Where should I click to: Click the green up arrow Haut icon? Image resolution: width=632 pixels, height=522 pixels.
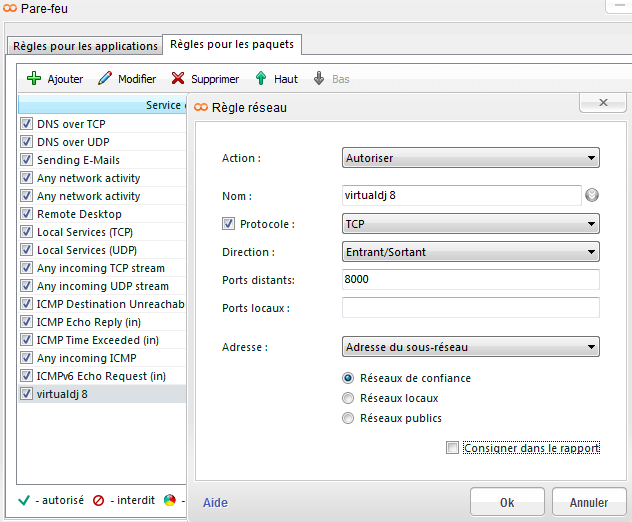(261, 78)
